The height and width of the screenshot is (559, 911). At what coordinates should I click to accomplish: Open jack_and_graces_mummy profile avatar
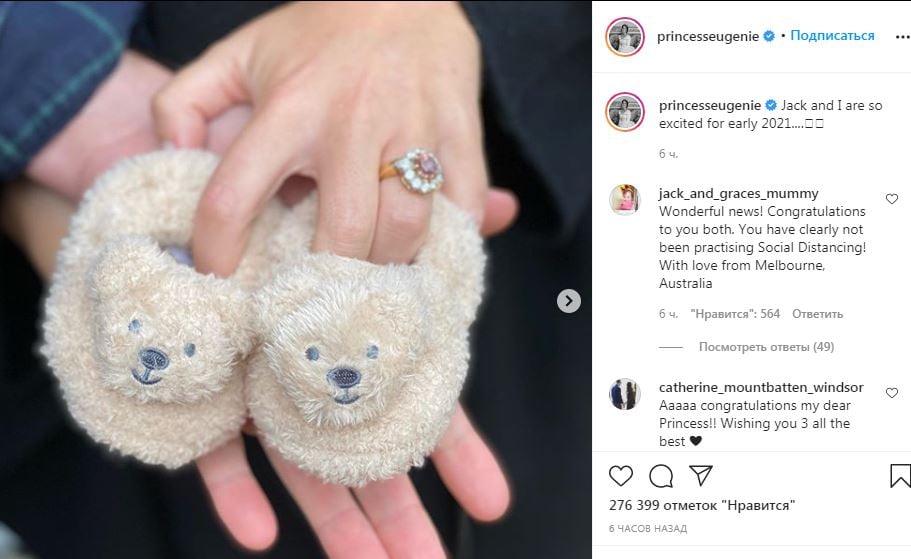625,200
